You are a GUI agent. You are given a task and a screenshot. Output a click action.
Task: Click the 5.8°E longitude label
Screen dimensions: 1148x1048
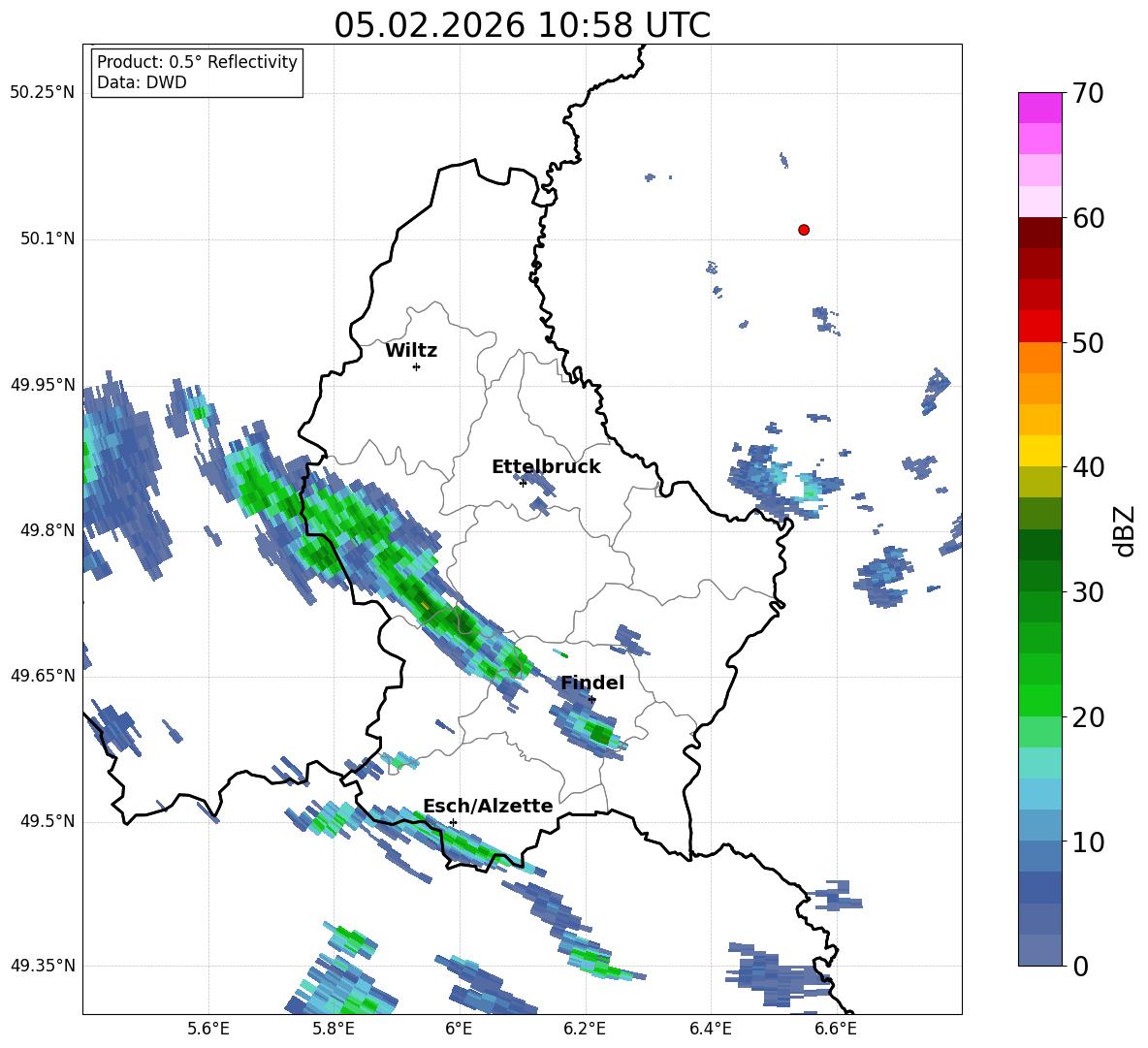point(334,1030)
